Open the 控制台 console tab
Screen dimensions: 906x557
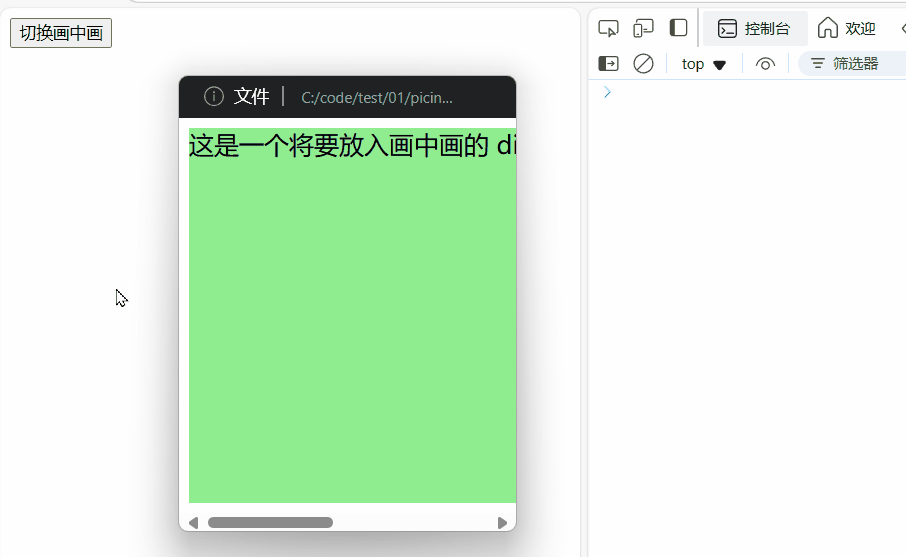point(755,28)
